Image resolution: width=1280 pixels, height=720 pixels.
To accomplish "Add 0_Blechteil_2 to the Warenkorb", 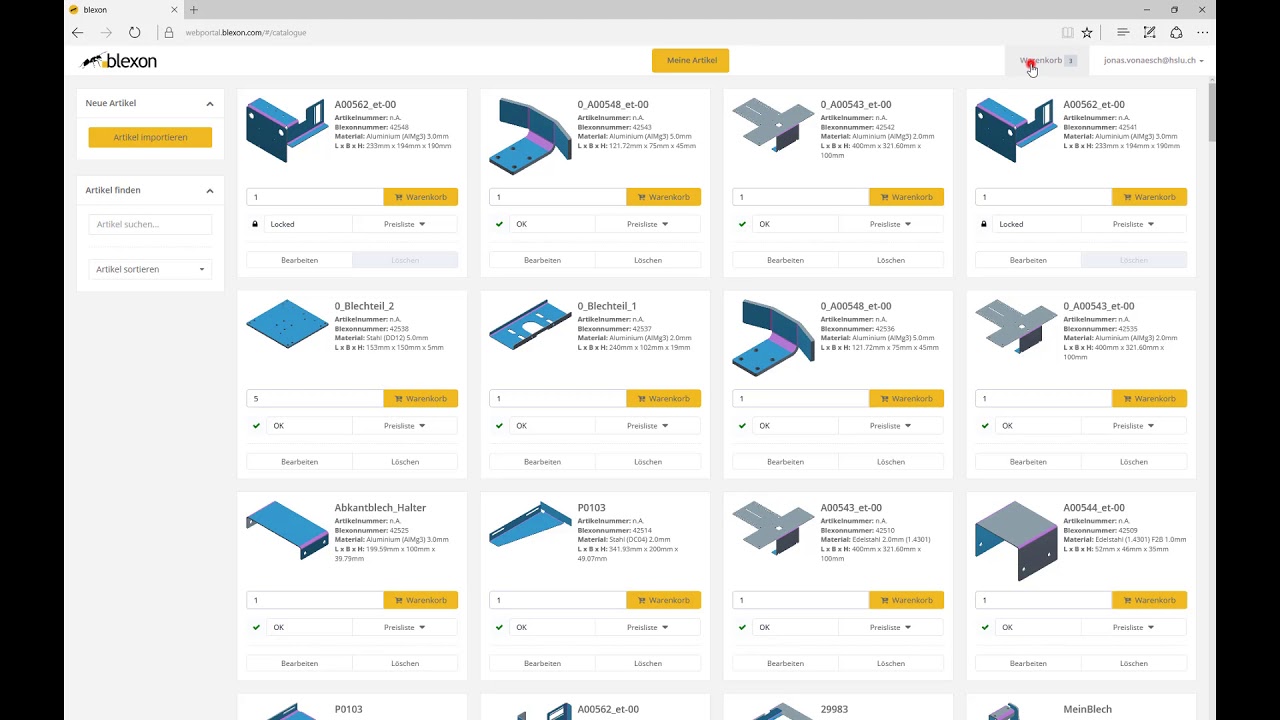I will [x=421, y=398].
